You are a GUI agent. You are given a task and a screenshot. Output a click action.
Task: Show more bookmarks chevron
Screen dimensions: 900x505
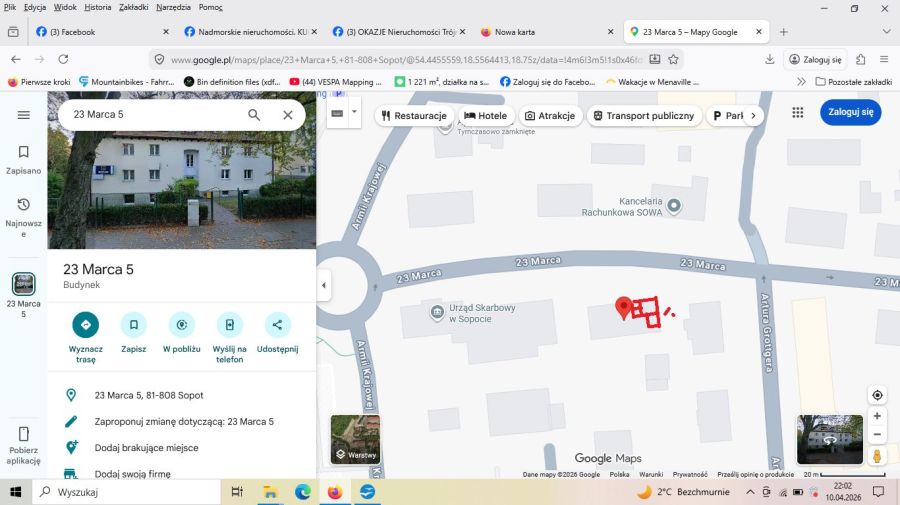click(801, 82)
